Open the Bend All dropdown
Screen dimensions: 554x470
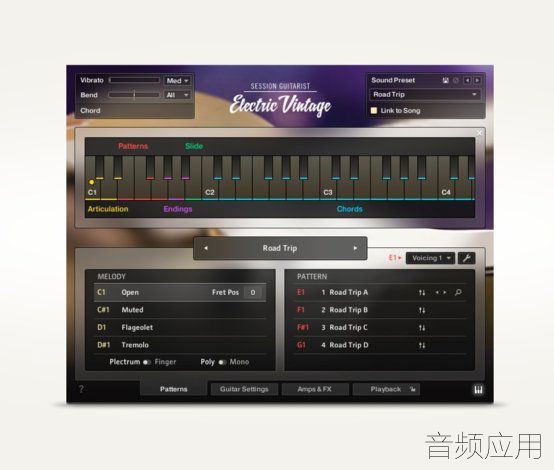point(177,95)
